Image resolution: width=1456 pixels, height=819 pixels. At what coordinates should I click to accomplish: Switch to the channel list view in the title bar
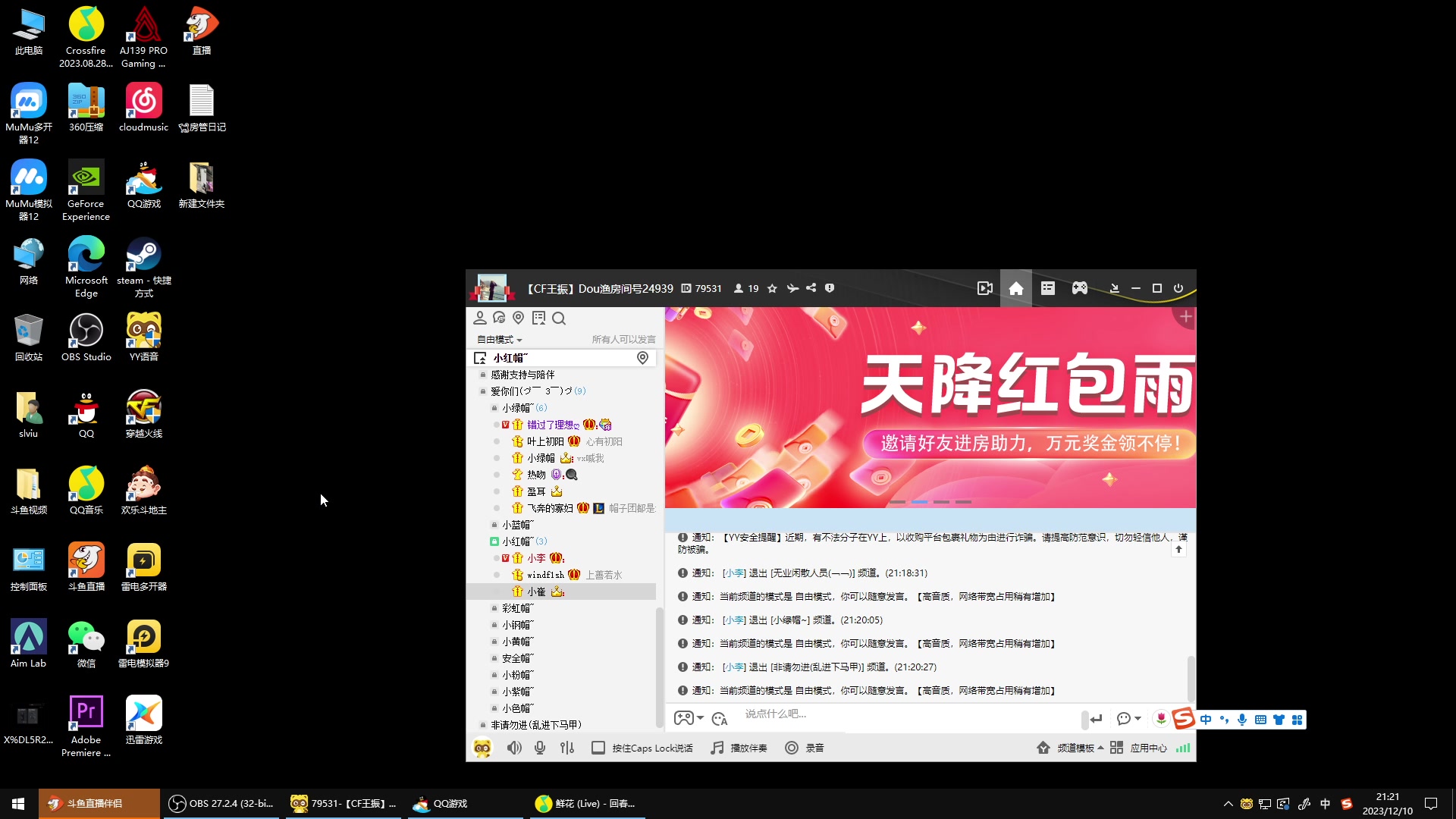1048,288
